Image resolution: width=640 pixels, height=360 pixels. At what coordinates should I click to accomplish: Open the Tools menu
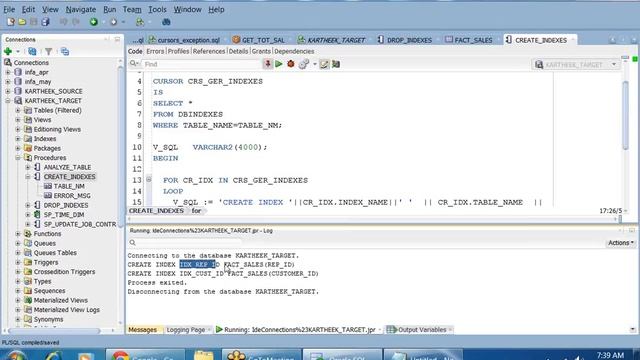157,9
